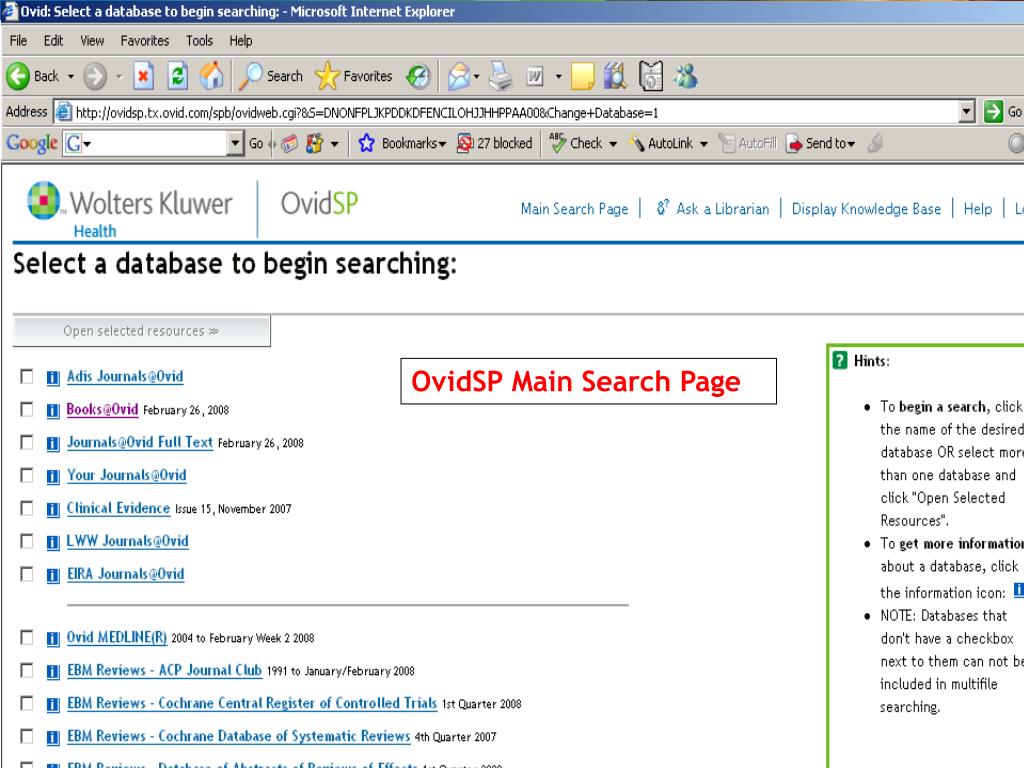Click the Forward arrow icon

(95, 76)
